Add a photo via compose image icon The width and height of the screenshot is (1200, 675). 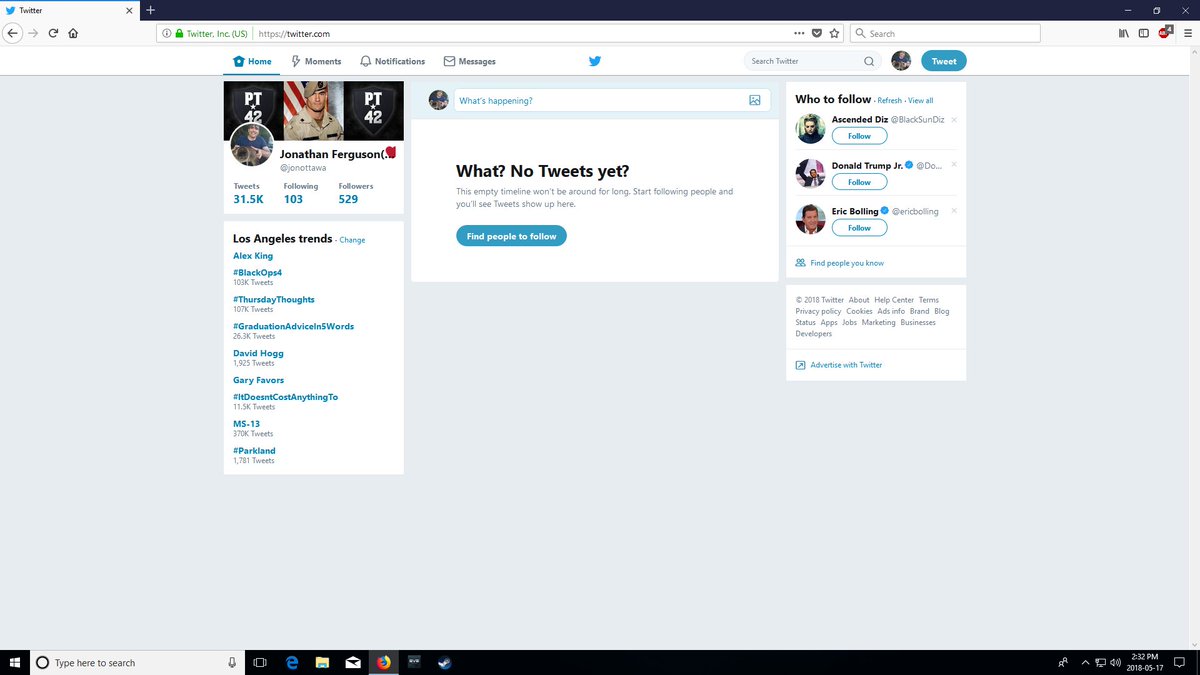(x=755, y=100)
